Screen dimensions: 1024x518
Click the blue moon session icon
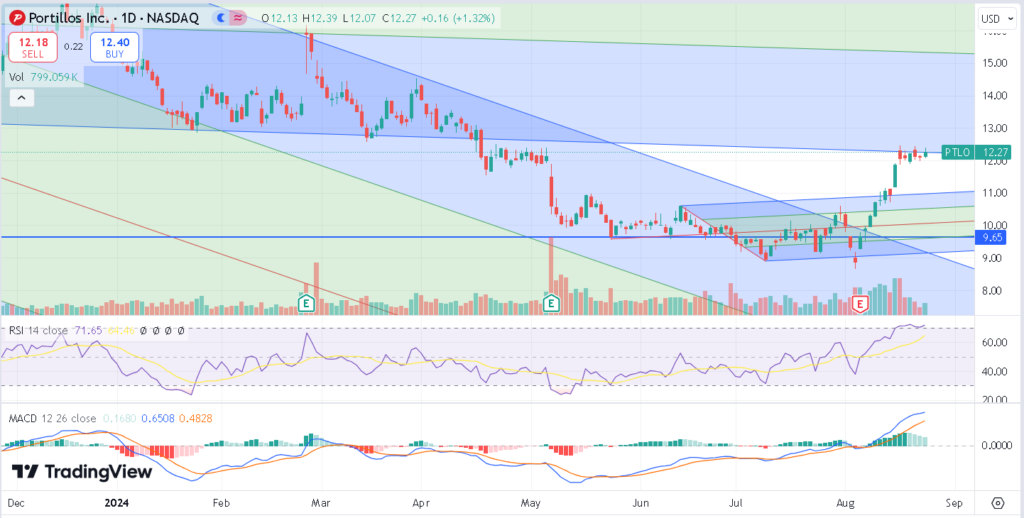tap(221, 18)
